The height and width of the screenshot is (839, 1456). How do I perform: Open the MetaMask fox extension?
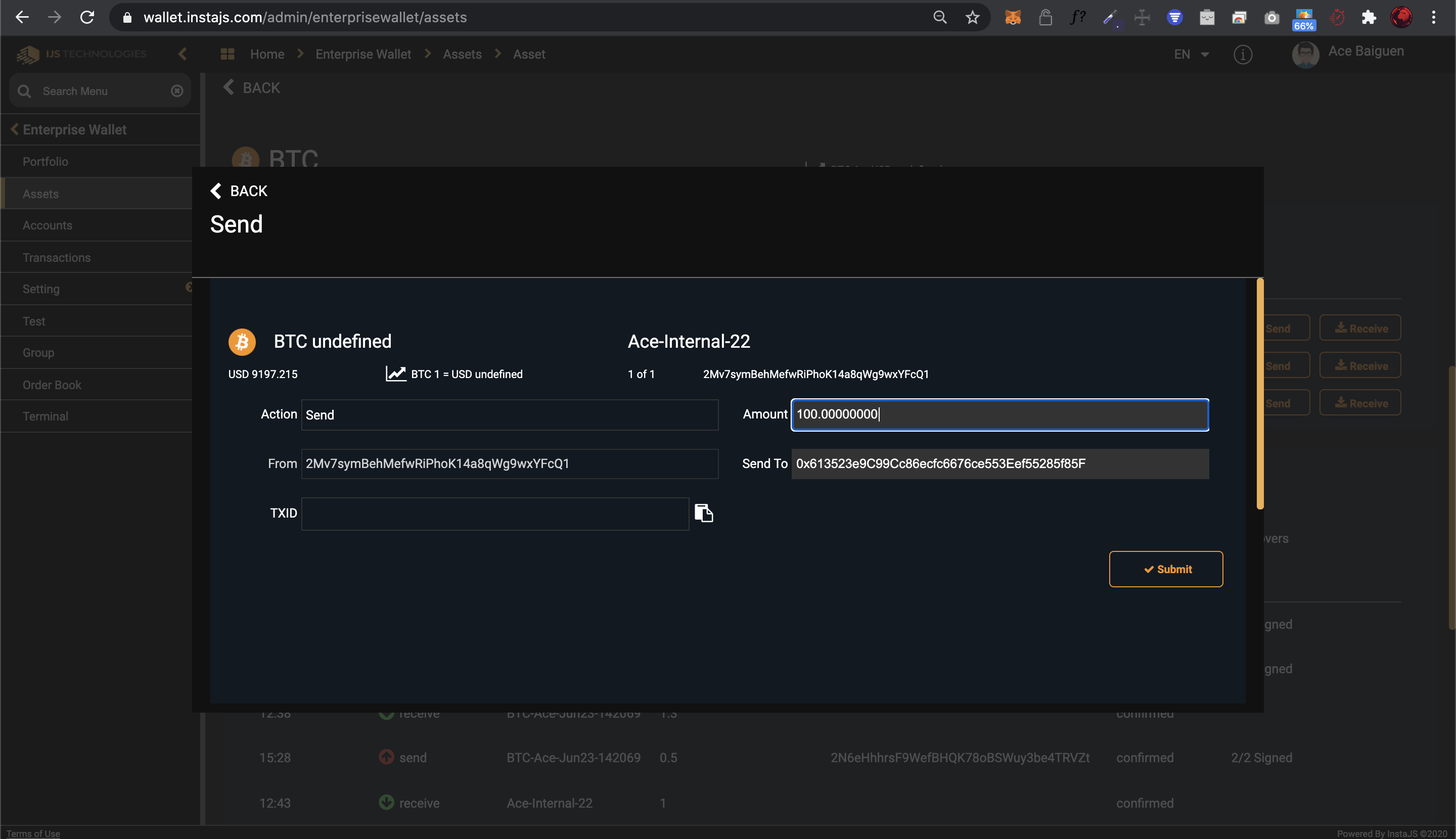(x=1013, y=17)
